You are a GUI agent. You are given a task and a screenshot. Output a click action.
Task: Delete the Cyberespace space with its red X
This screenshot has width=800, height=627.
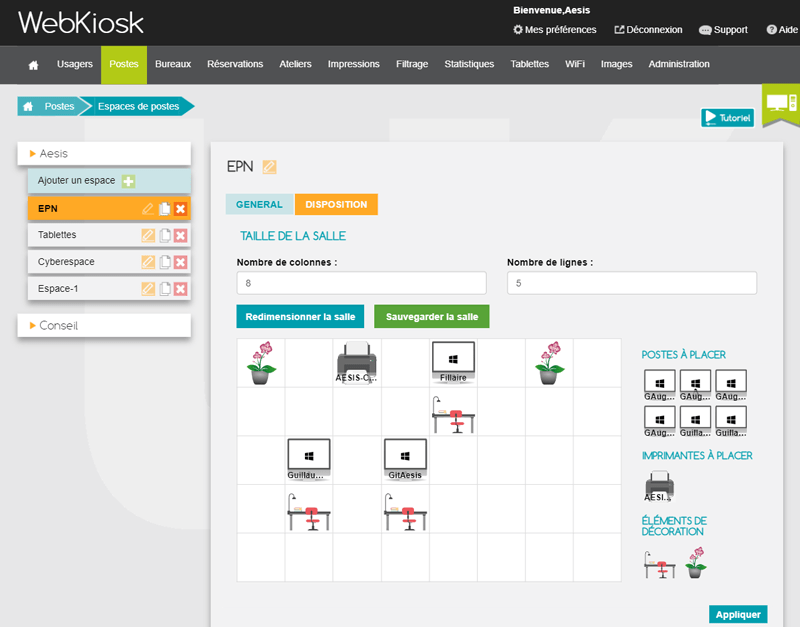pos(180,262)
